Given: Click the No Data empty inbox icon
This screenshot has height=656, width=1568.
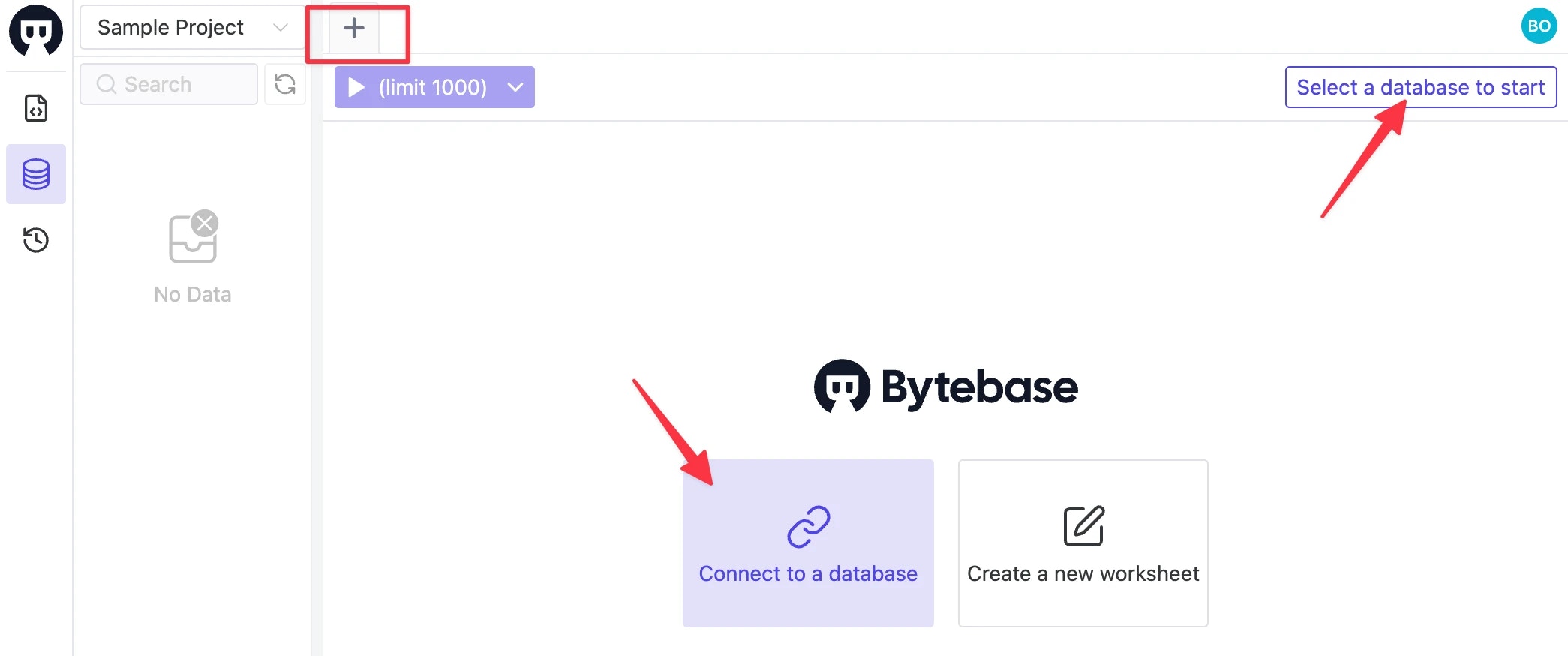Looking at the screenshot, I should pos(194,236).
